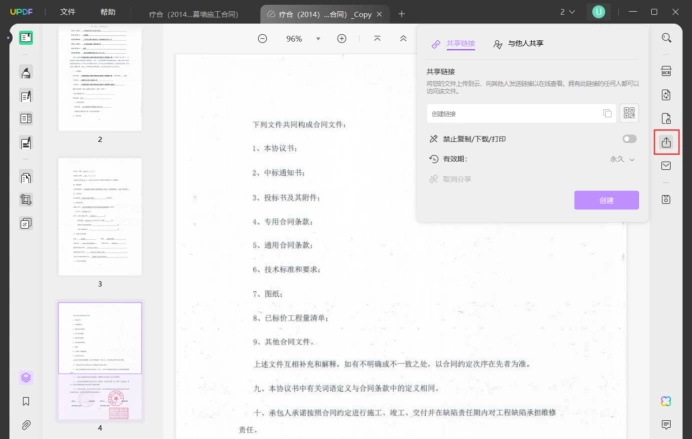Open the Page Tools layered icon
692x439 pixels.
click(26, 223)
